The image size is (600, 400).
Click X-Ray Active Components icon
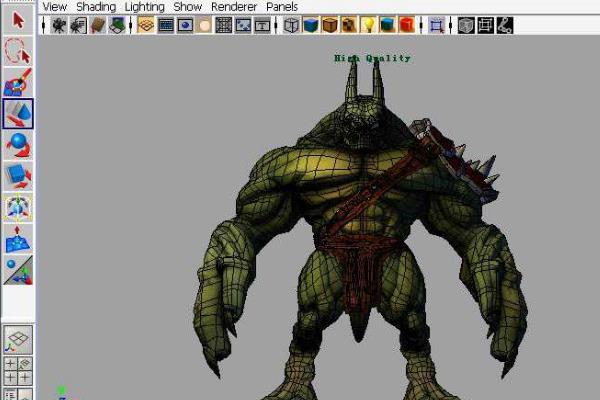click(x=486, y=26)
